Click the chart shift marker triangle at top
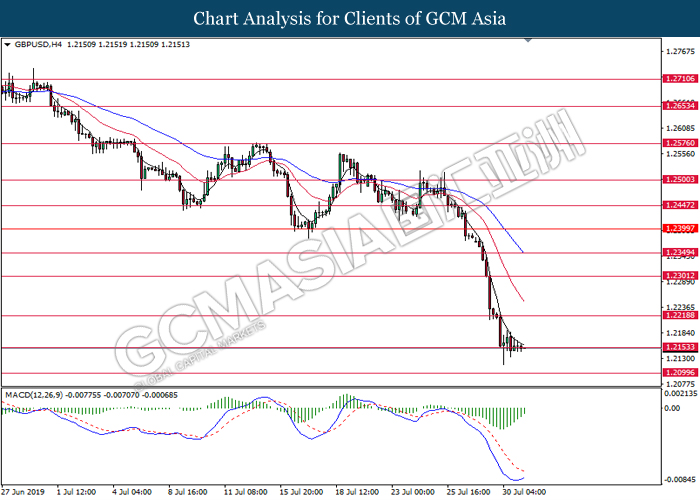700x500 pixels. click(528, 41)
